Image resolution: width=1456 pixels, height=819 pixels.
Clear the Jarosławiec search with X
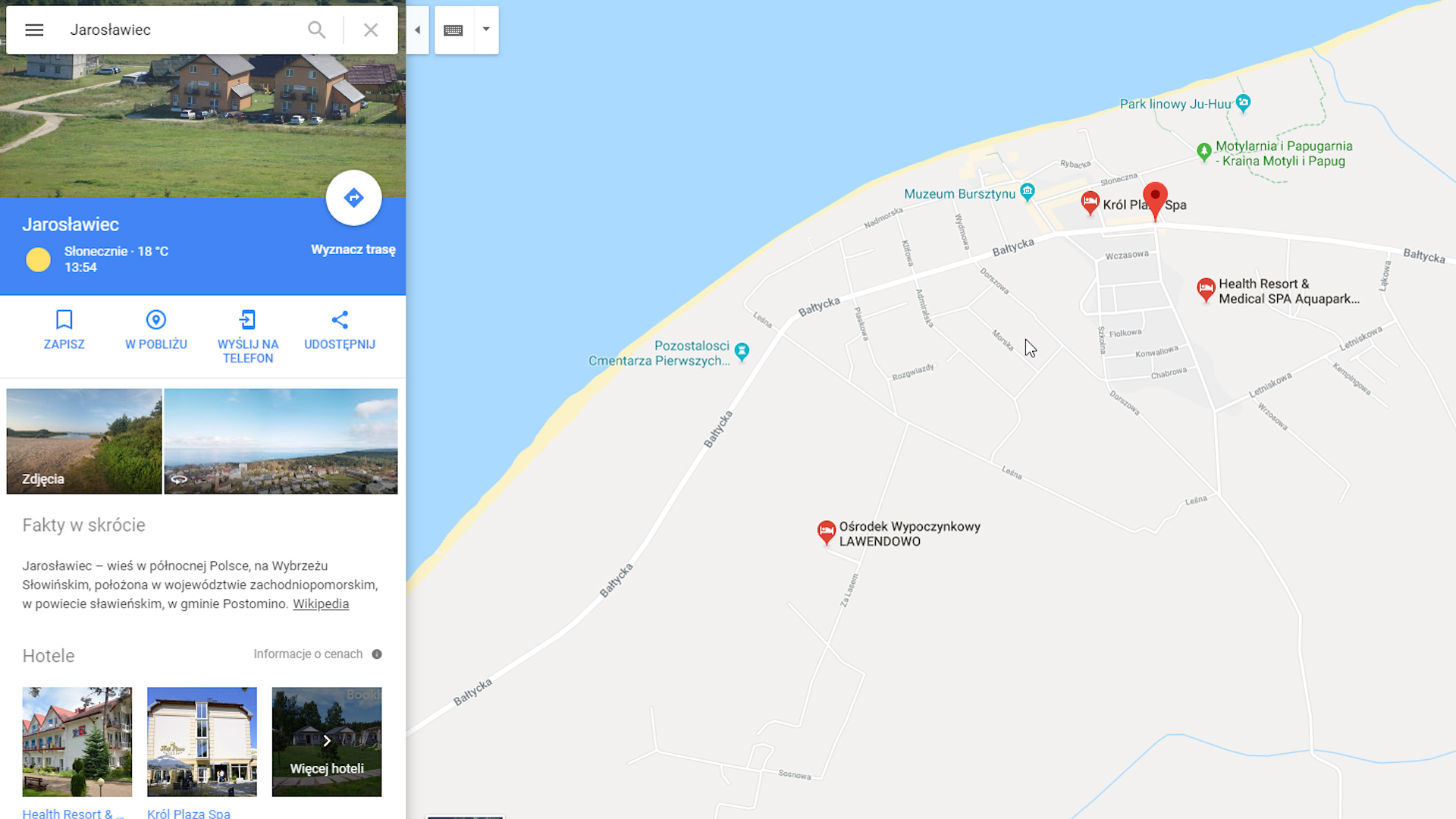(371, 30)
